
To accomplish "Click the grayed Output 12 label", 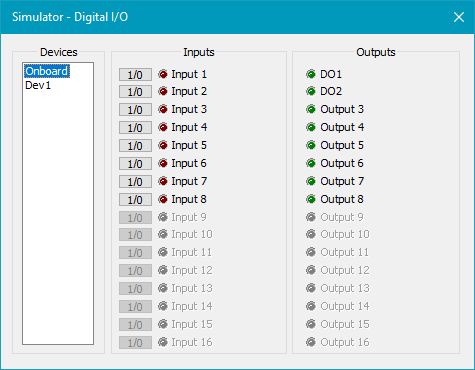I will [345, 270].
